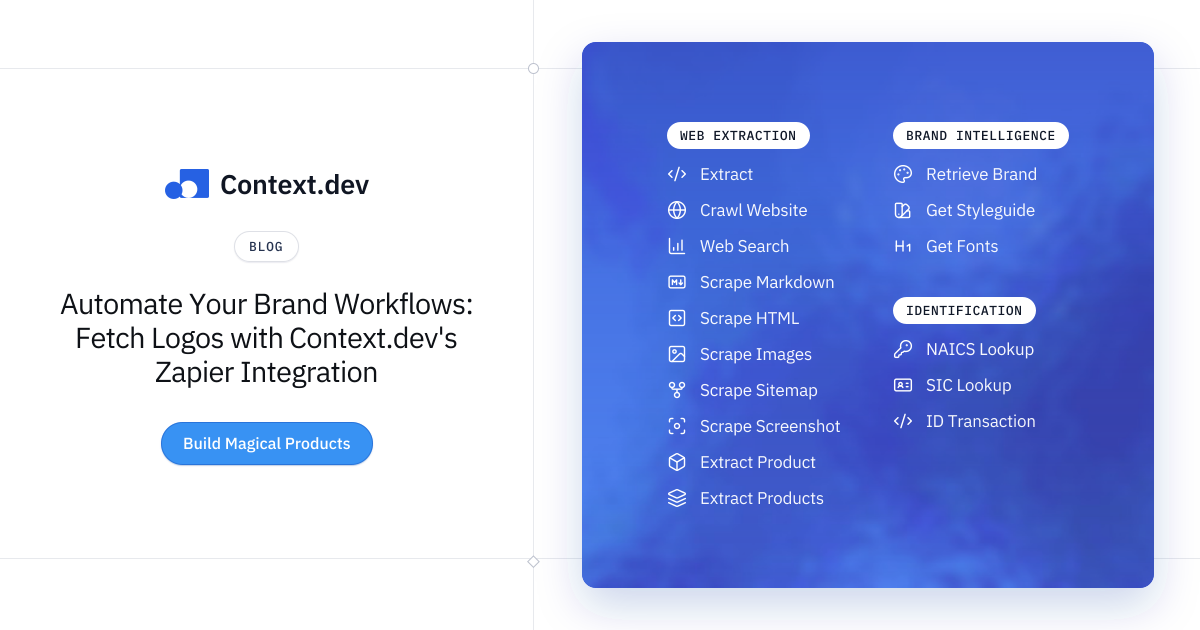Open the Extract Products item
1200x630 pixels.
[x=762, y=498]
